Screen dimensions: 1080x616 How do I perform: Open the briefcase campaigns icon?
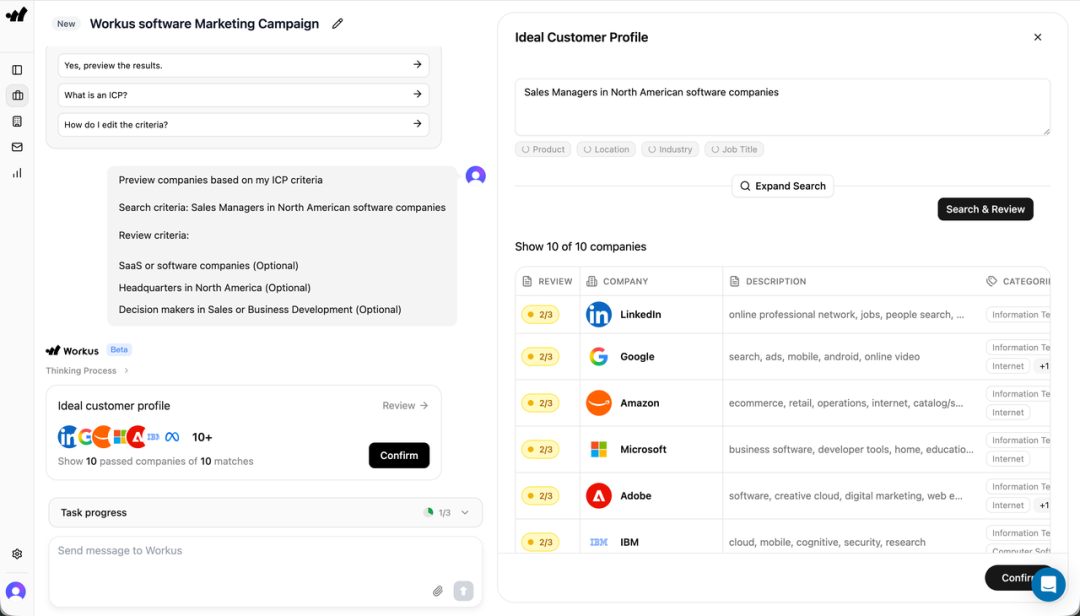click(x=17, y=96)
